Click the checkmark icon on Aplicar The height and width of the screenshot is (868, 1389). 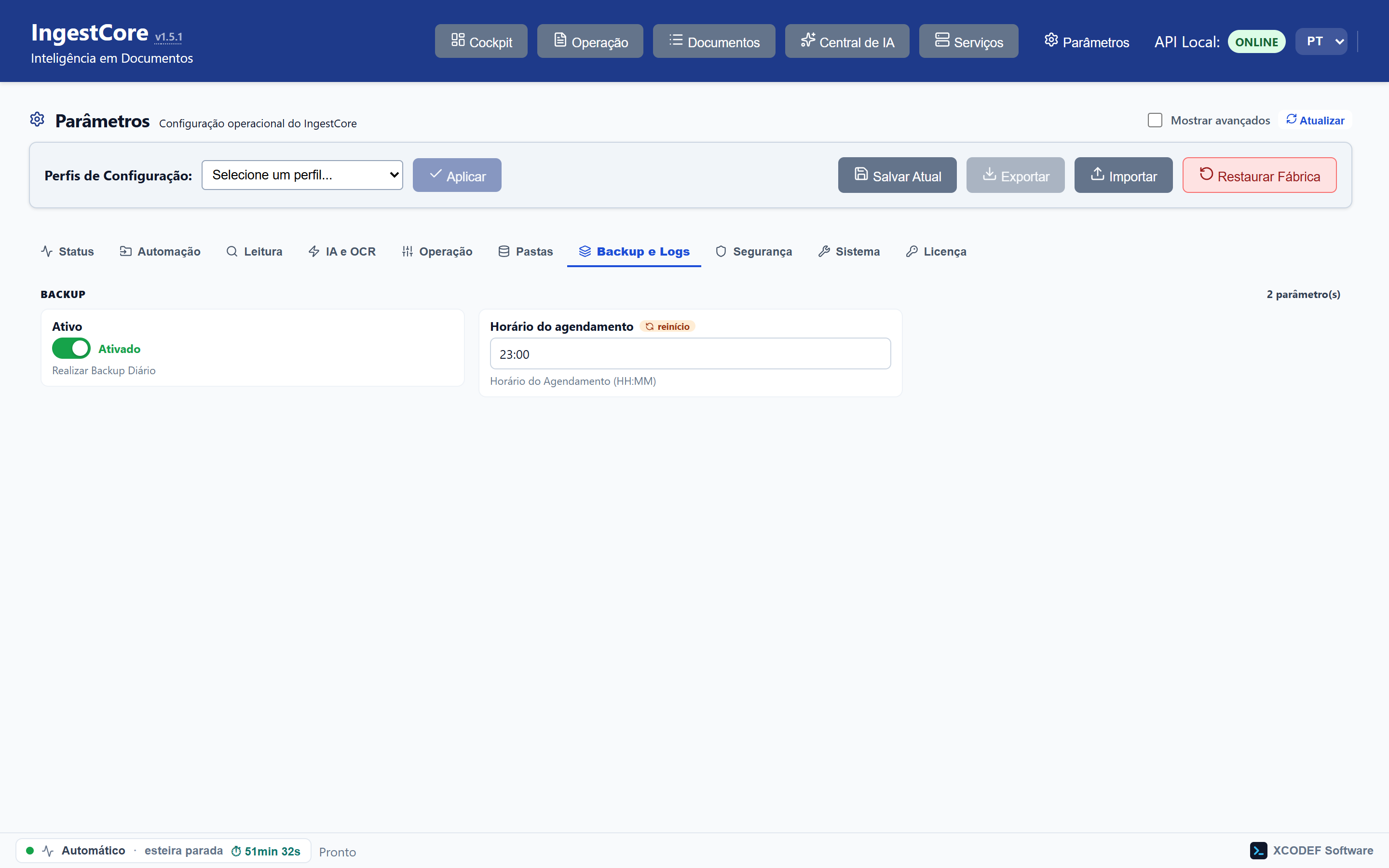point(436,174)
